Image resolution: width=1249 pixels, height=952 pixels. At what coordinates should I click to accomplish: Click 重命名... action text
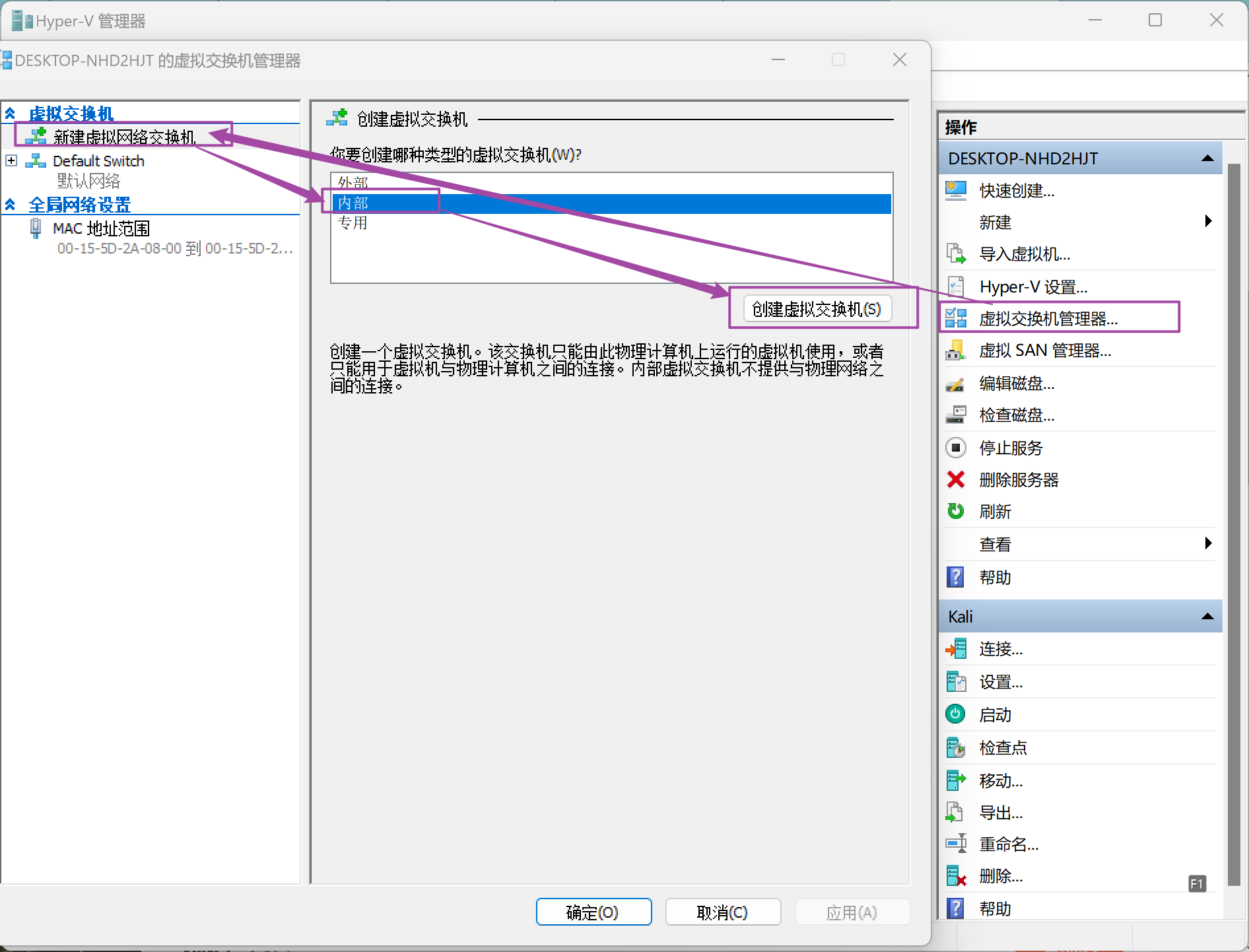(x=1009, y=844)
